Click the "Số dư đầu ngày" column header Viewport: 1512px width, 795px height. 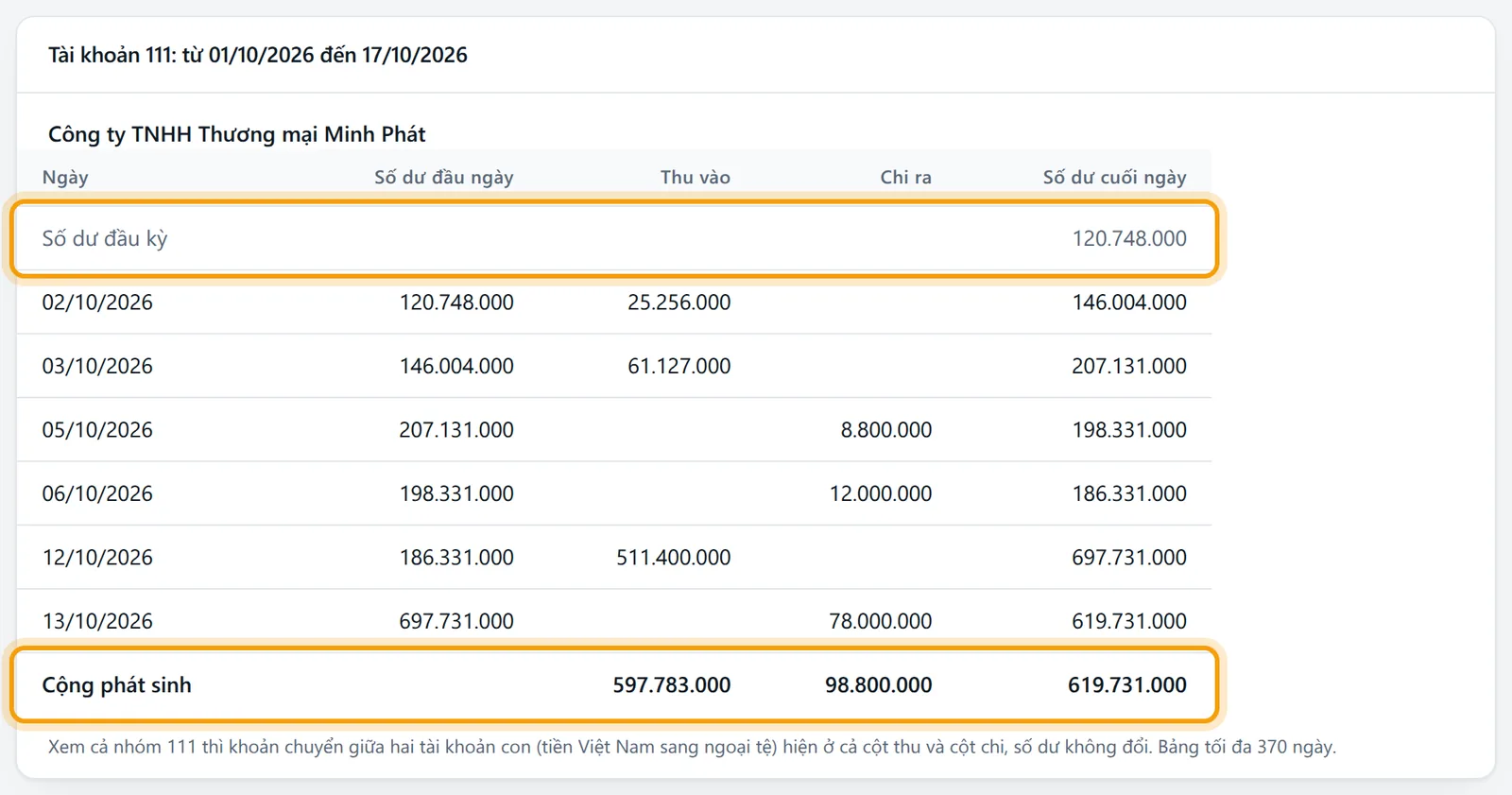point(444,177)
